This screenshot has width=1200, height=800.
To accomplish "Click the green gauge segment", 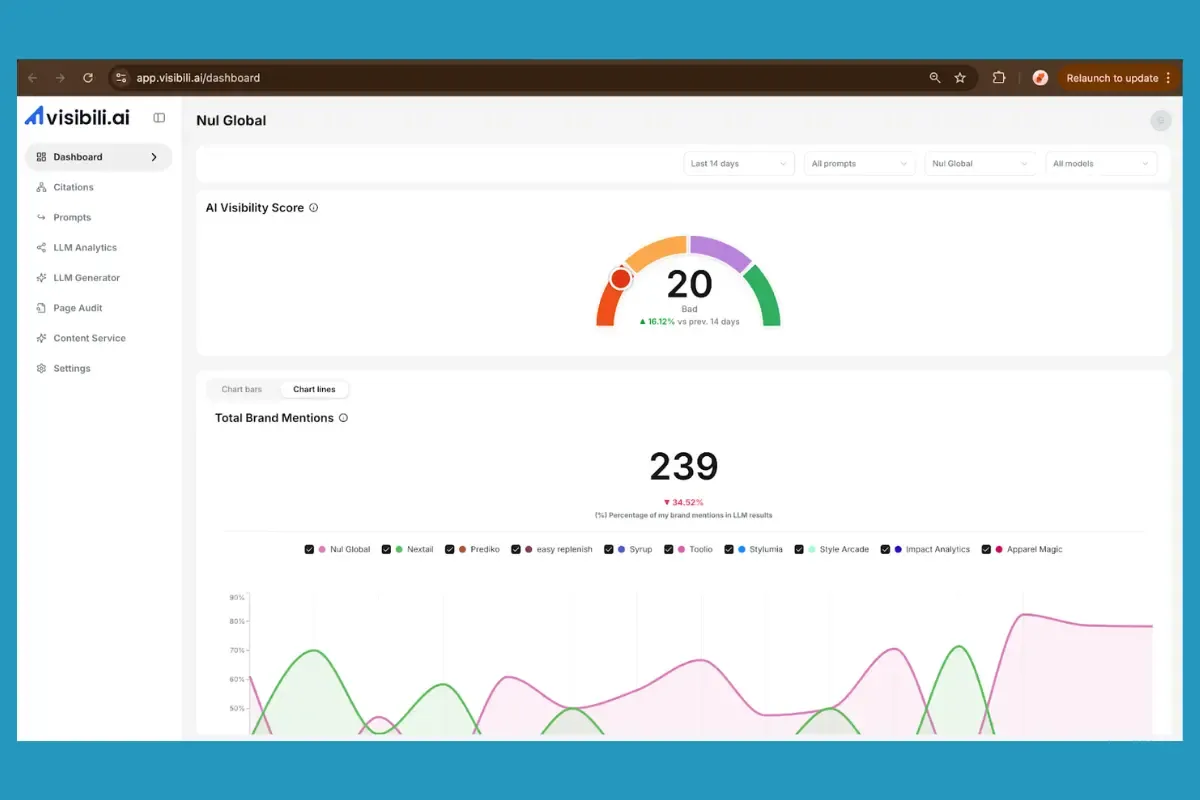I will click(765, 297).
